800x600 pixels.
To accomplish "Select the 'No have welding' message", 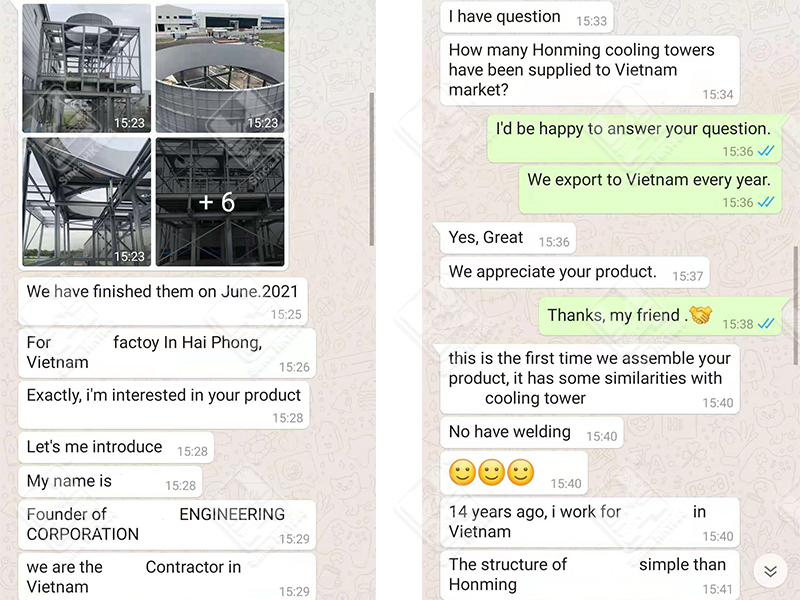I will coord(532,433).
